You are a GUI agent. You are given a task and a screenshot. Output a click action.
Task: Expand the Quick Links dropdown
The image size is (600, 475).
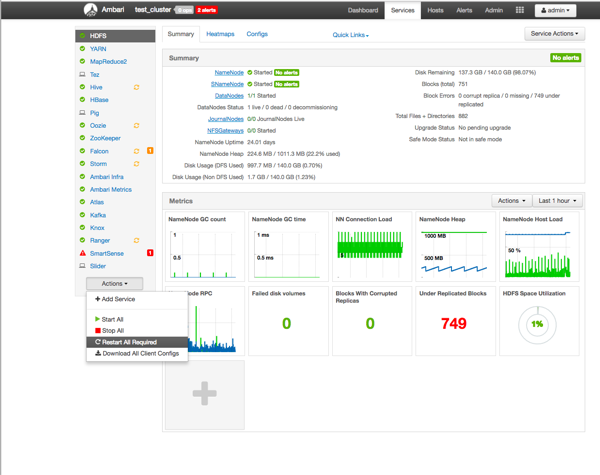[351, 35]
